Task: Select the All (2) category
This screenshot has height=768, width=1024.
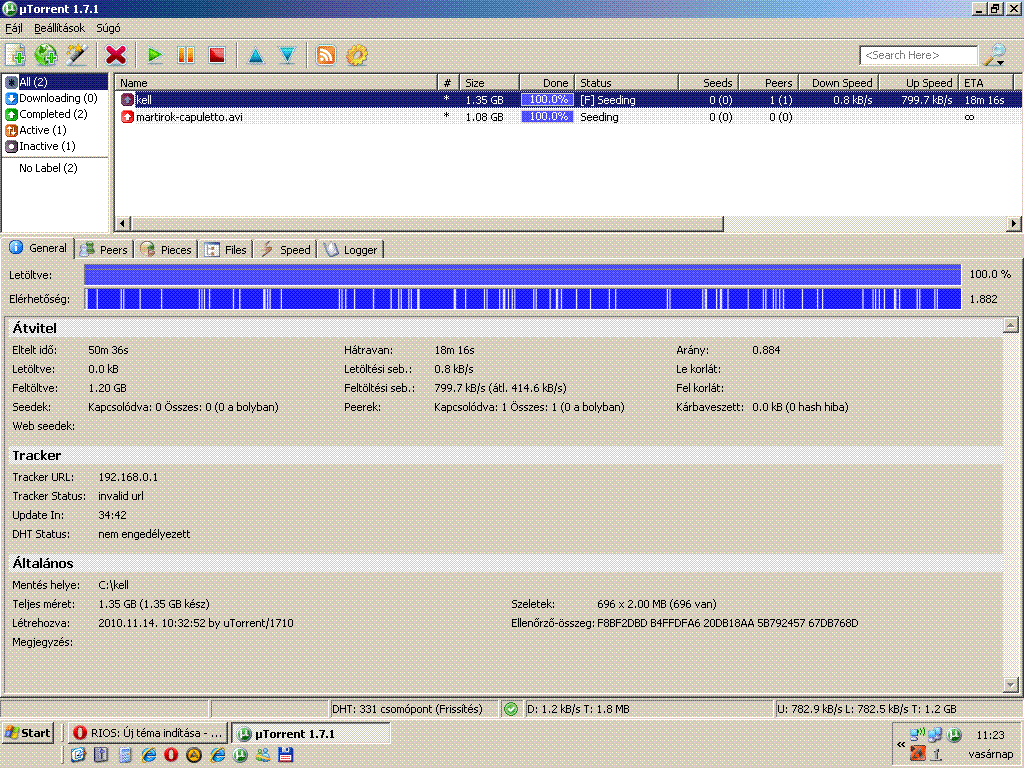Action: coord(55,82)
